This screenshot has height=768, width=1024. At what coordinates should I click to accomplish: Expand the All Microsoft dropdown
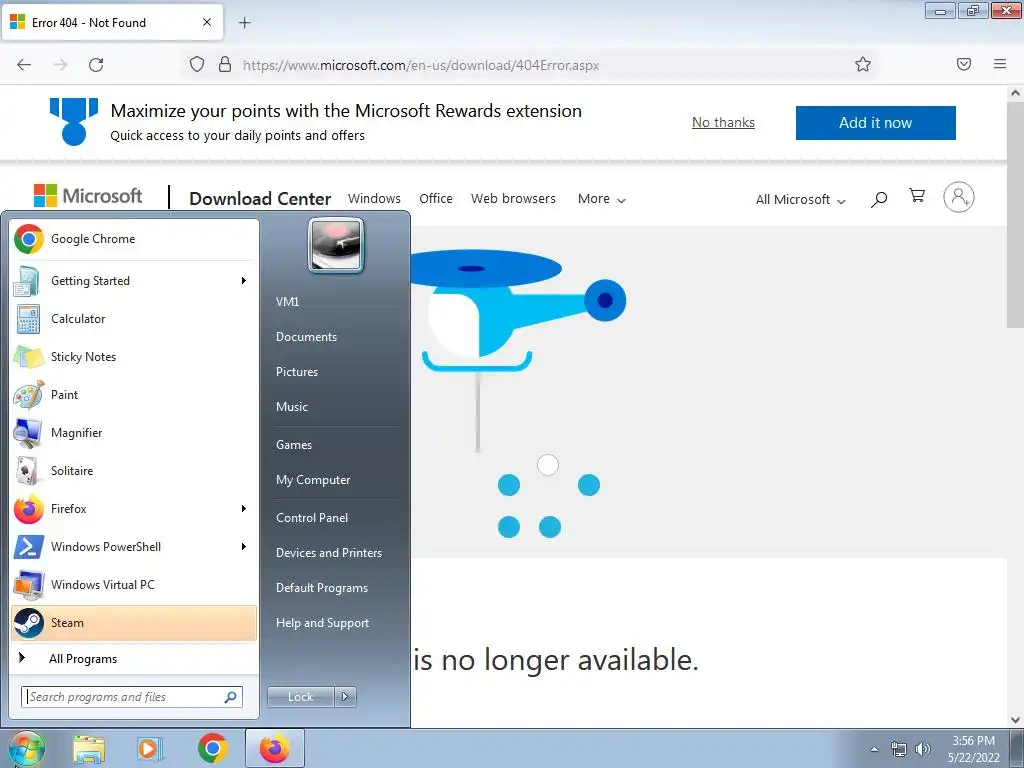[x=801, y=199]
